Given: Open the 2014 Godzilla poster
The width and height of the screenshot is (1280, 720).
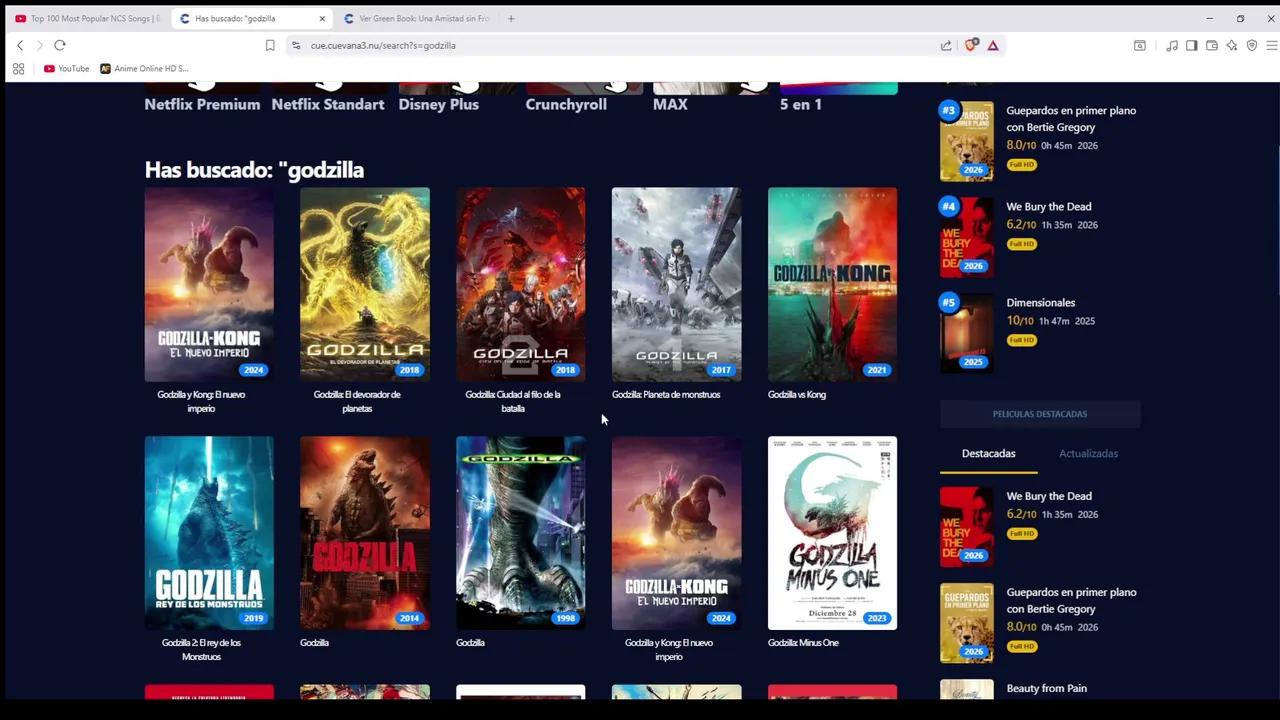Looking at the screenshot, I should [365, 533].
